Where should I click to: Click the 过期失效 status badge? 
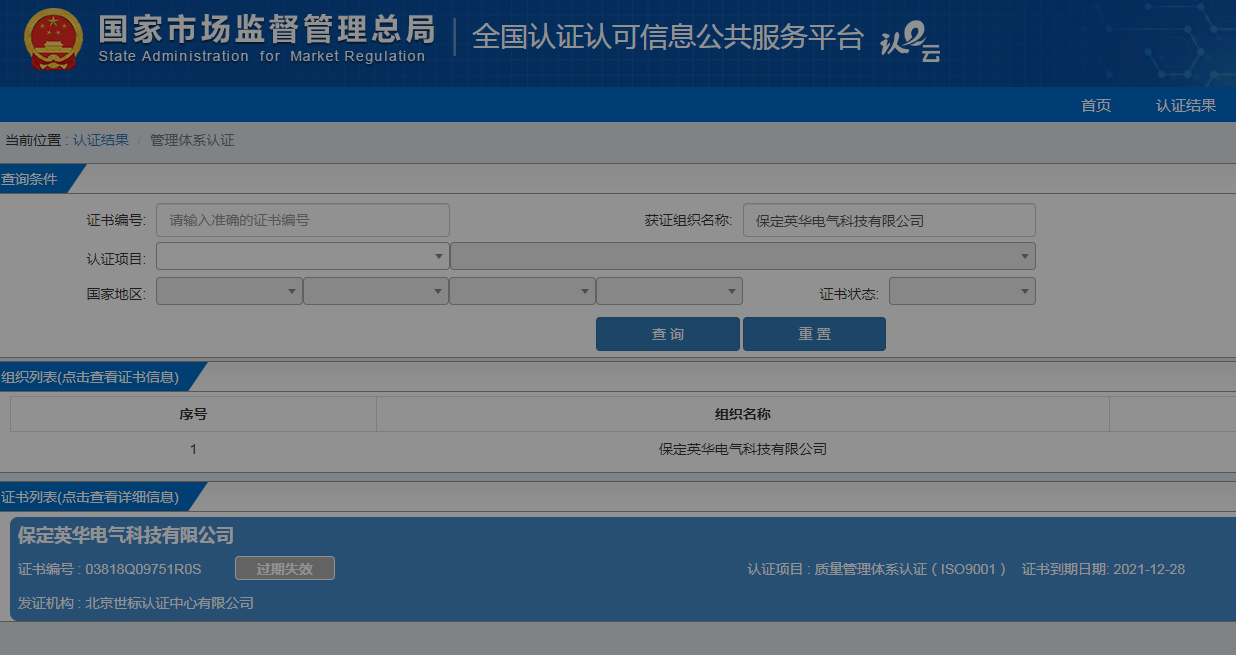(285, 568)
